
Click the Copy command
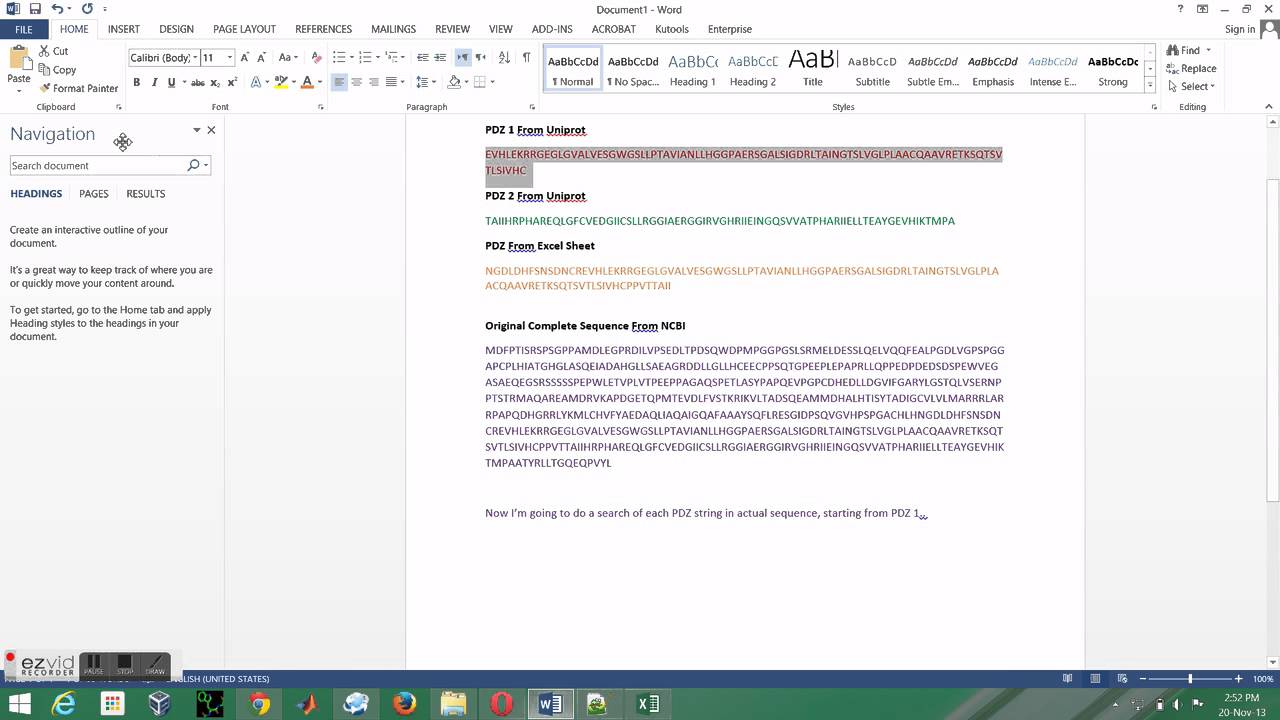tap(57, 70)
